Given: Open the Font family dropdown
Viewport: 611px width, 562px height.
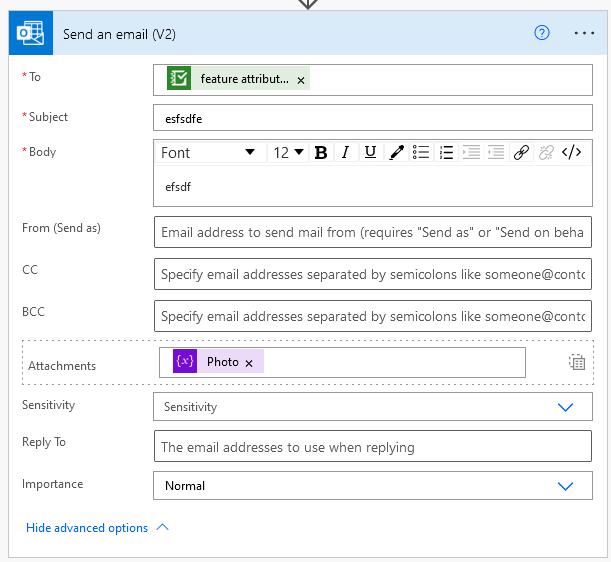Looking at the screenshot, I should (209, 153).
